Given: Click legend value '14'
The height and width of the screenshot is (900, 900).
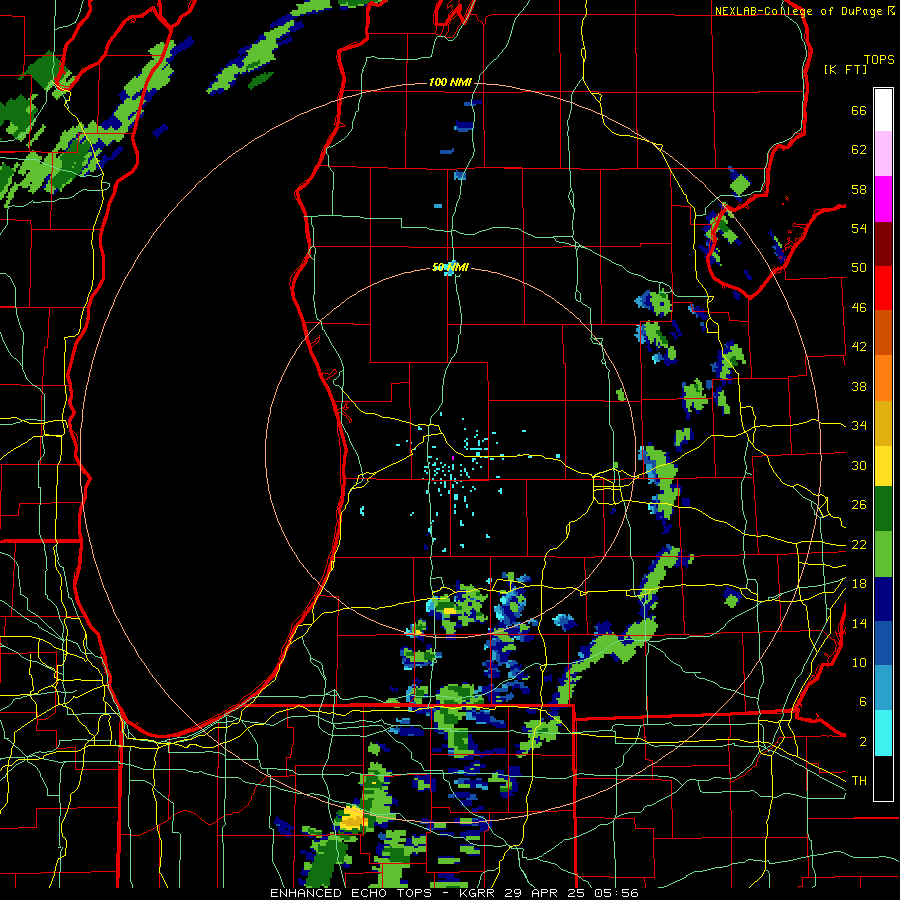Looking at the screenshot, I should (859, 623).
